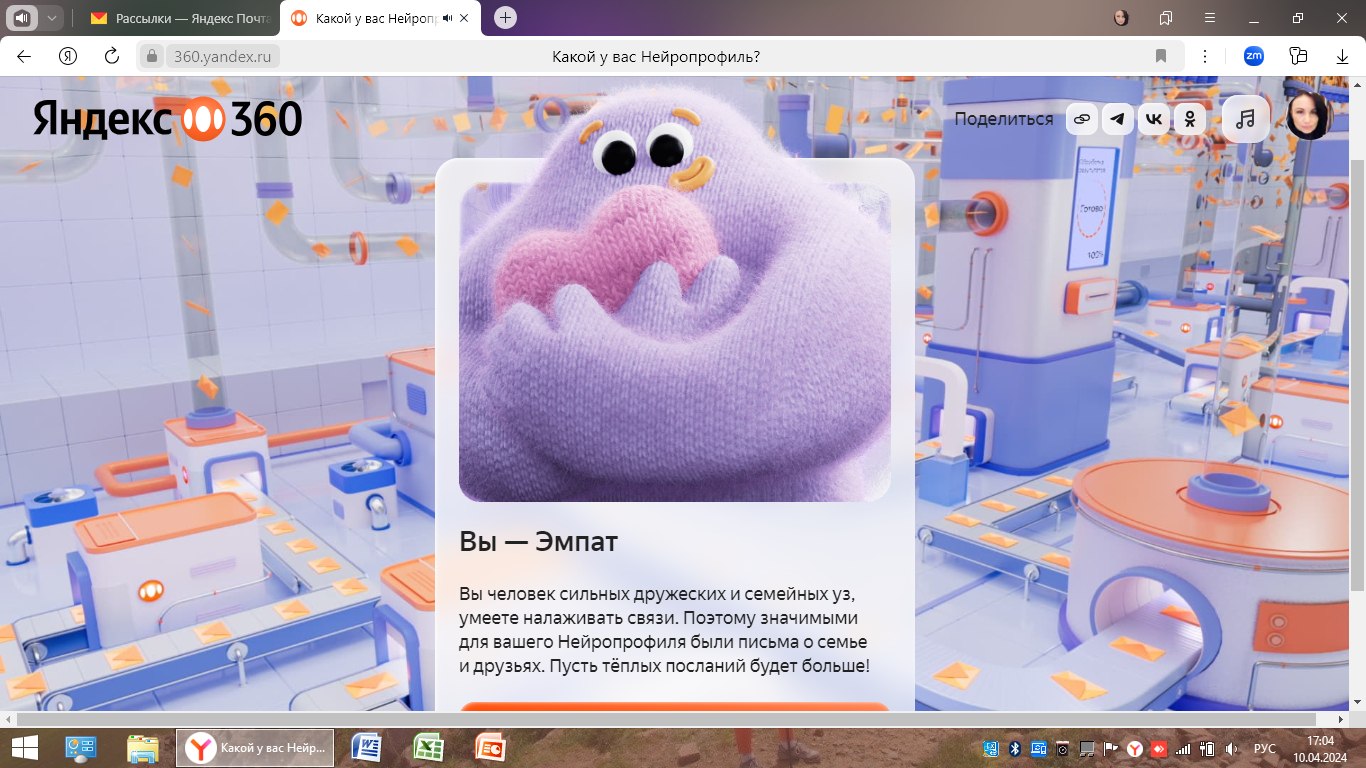
Task: Switch to the Рассылки — Яндекс Почта tab
Action: tap(180, 18)
